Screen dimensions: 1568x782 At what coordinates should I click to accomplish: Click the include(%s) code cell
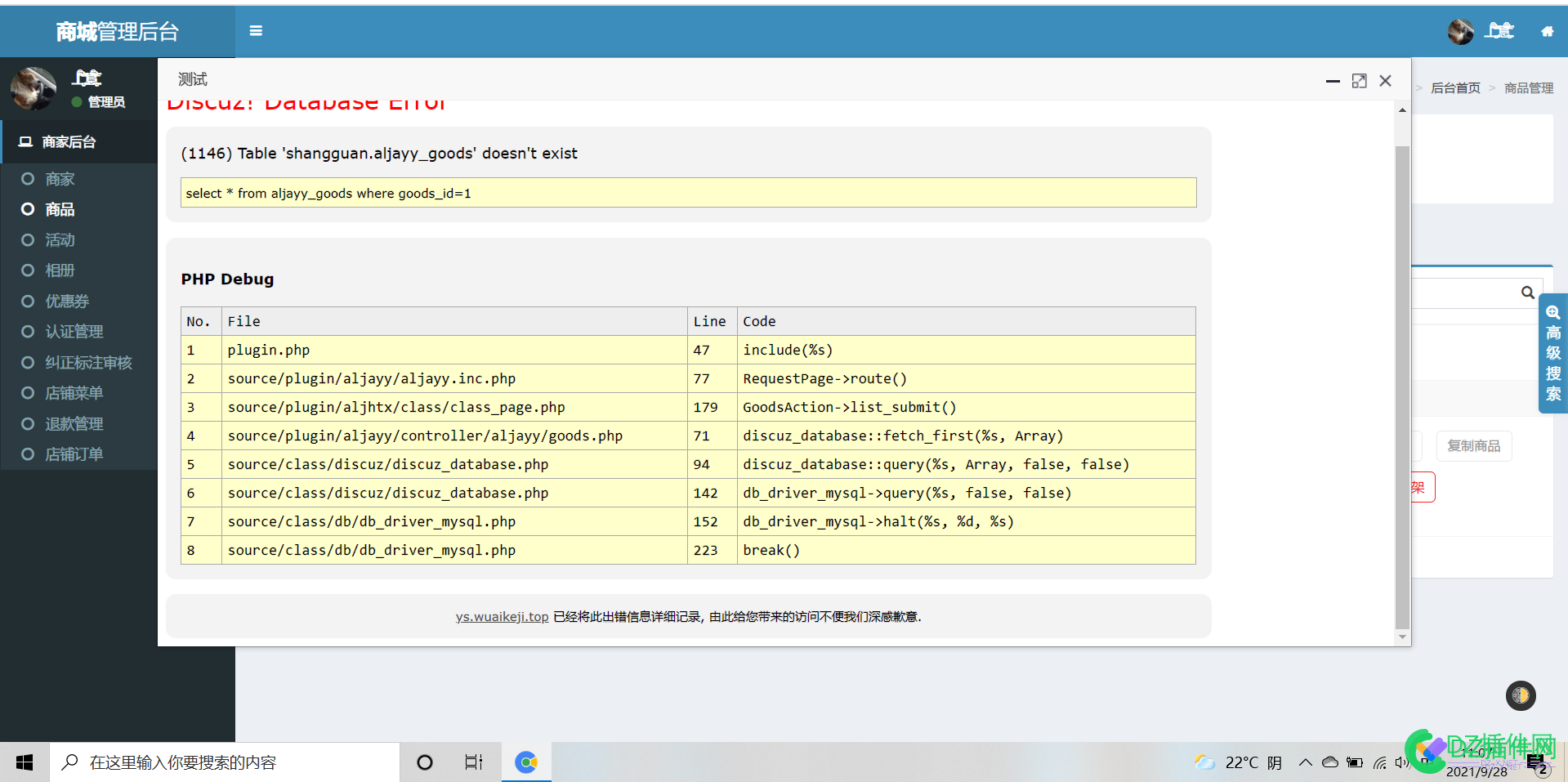966,350
